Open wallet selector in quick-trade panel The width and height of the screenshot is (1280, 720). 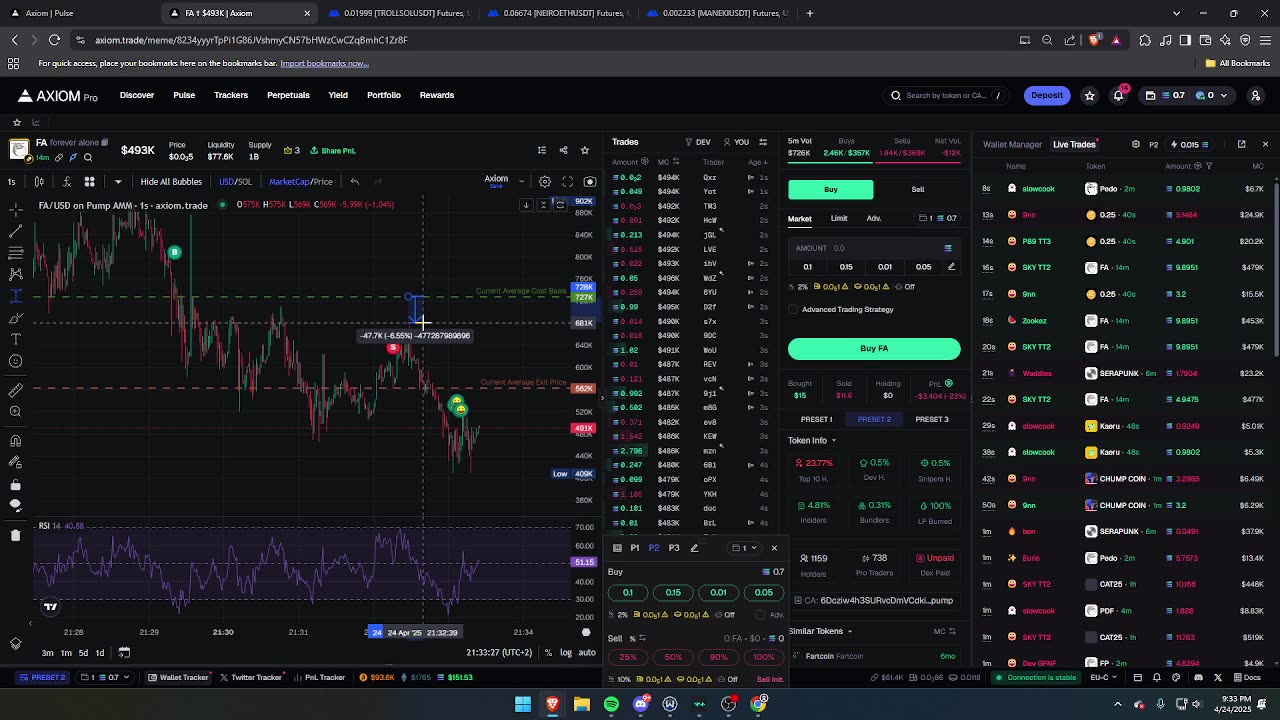point(743,548)
